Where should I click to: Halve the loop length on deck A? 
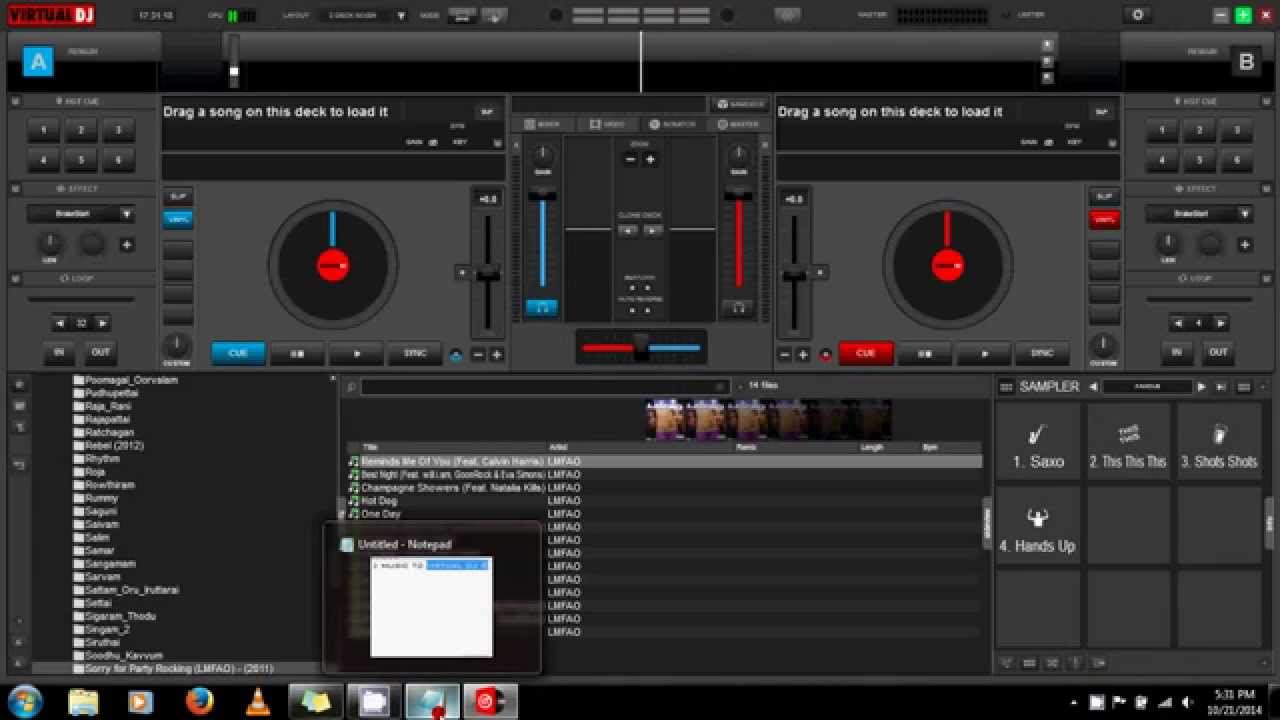[60, 323]
